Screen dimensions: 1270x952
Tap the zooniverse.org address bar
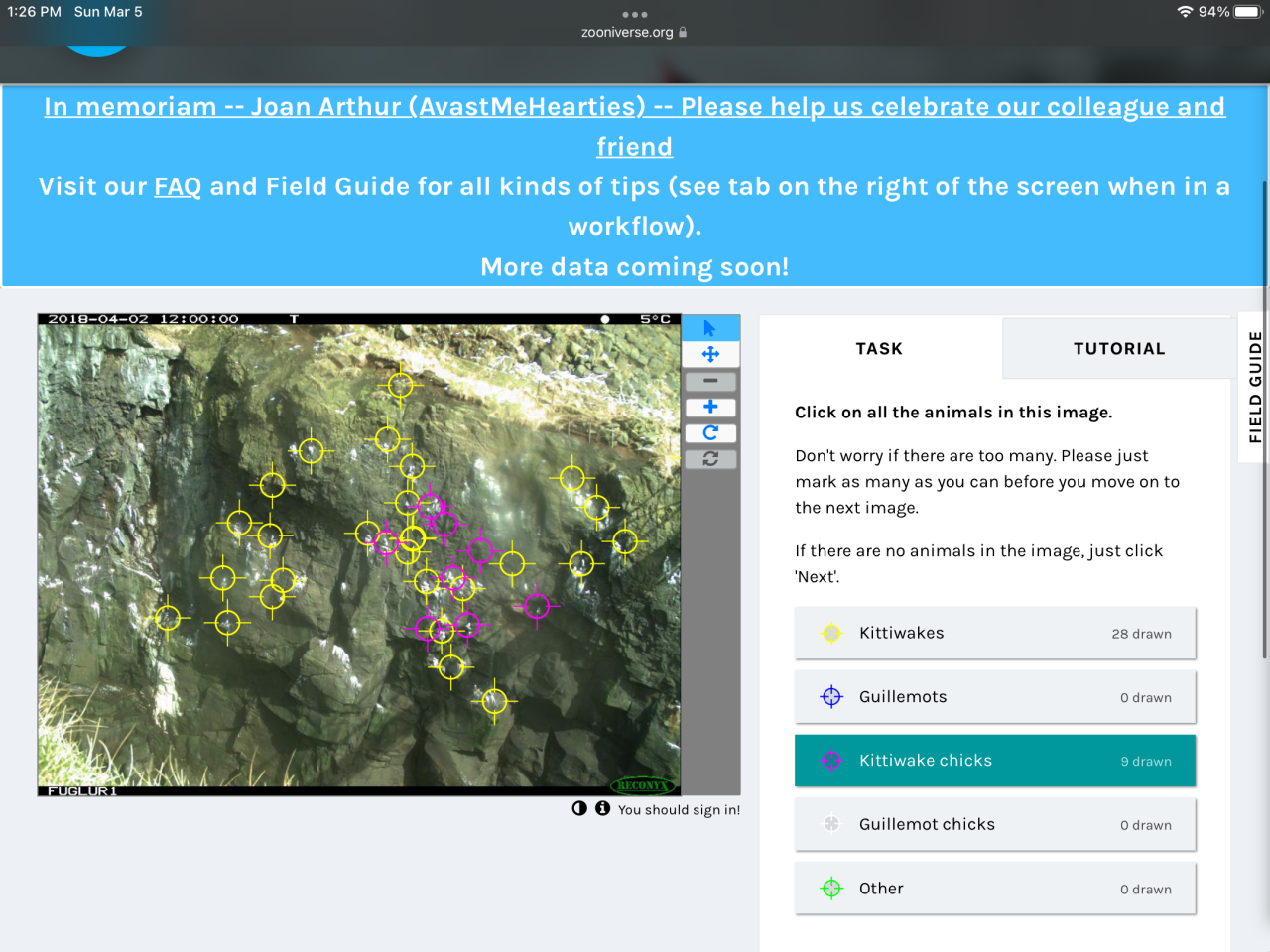(635, 32)
